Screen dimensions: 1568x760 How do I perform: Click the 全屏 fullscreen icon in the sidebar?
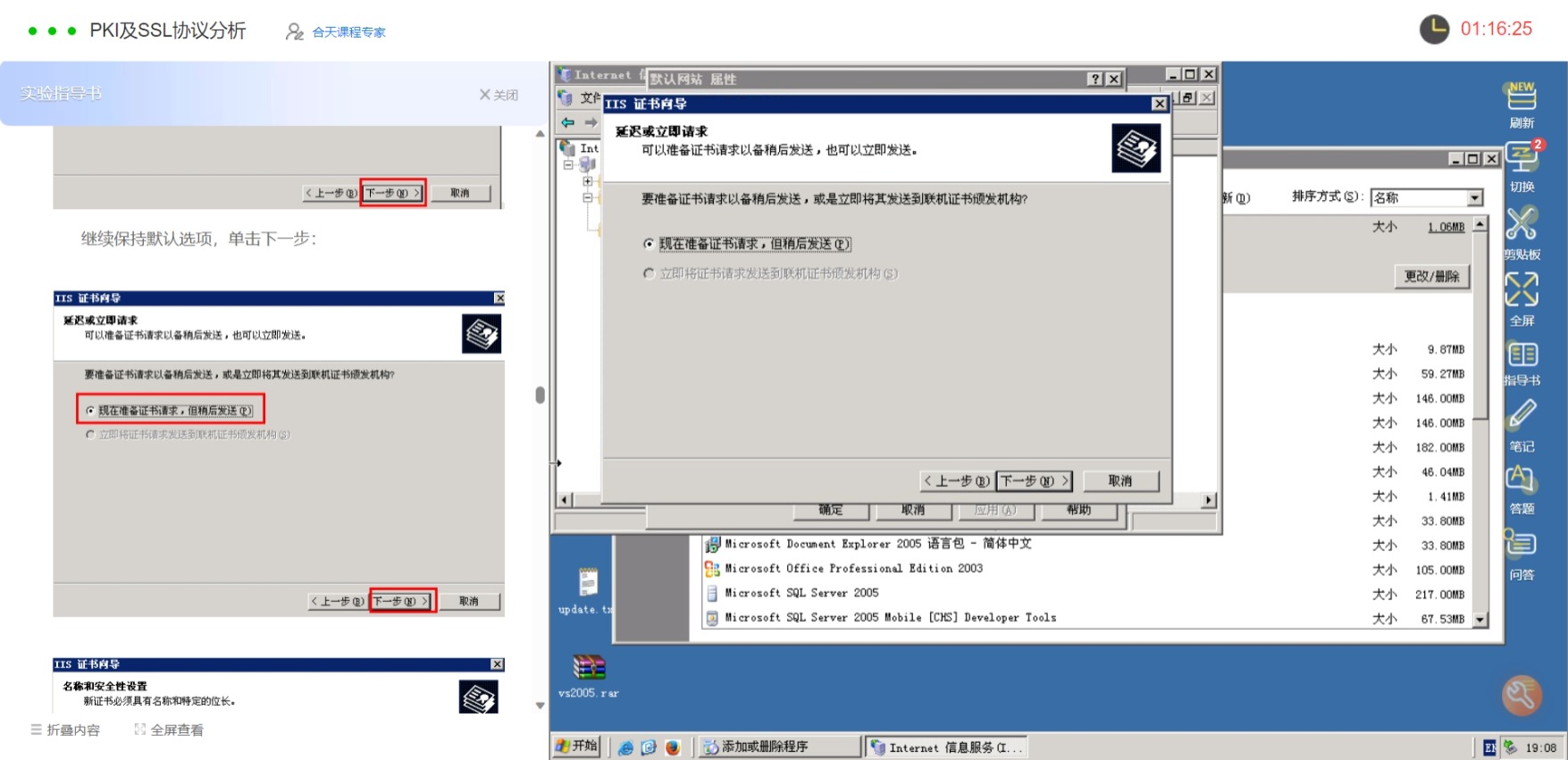pos(1522,289)
